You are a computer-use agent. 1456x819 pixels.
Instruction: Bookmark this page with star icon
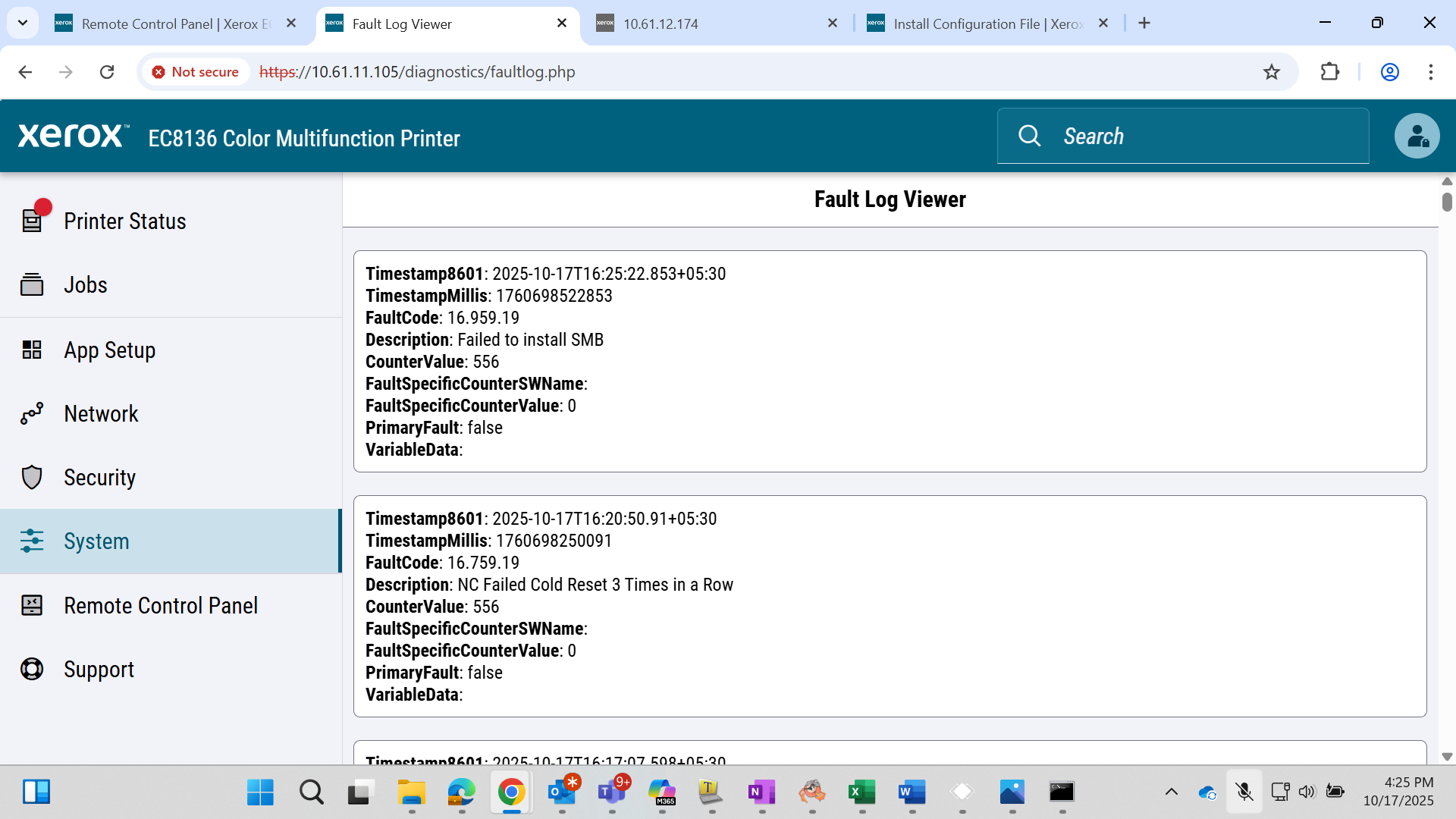click(x=1272, y=72)
